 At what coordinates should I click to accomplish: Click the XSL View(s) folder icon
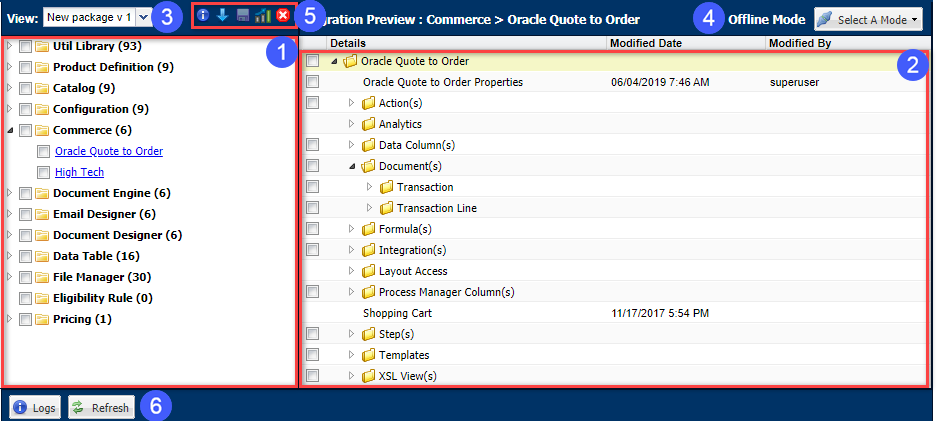[x=368, y=376]
